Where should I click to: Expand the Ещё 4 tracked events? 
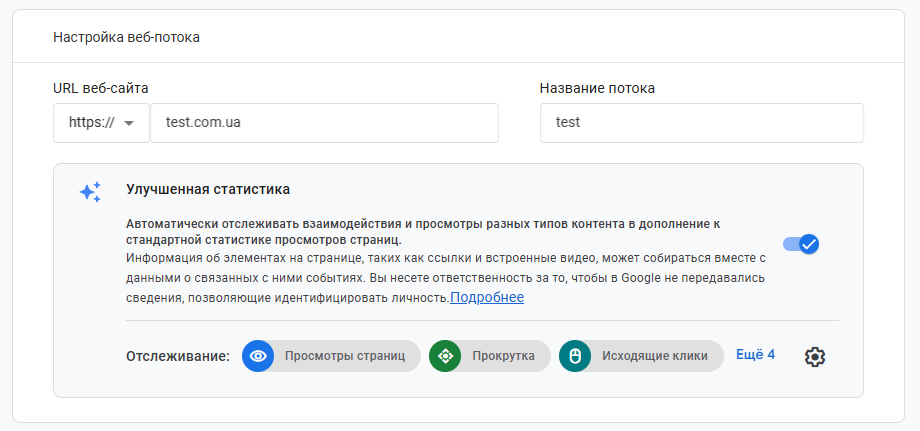pyautogui.click(x=755, y=354)
